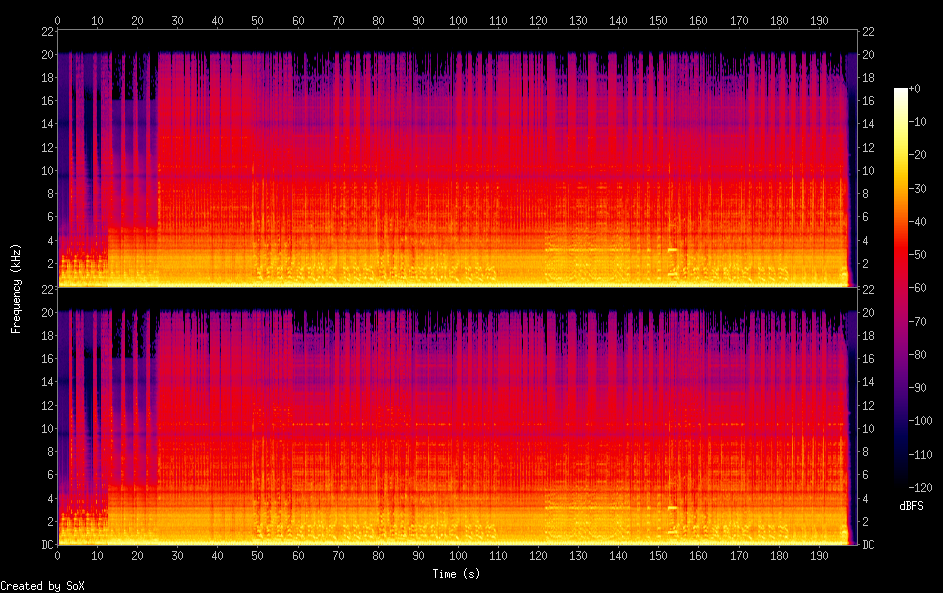Click the "50" tick on the bottom time axis
This screenshot has width=943, height=593.
pyautogui.click(x=258, y=555)
